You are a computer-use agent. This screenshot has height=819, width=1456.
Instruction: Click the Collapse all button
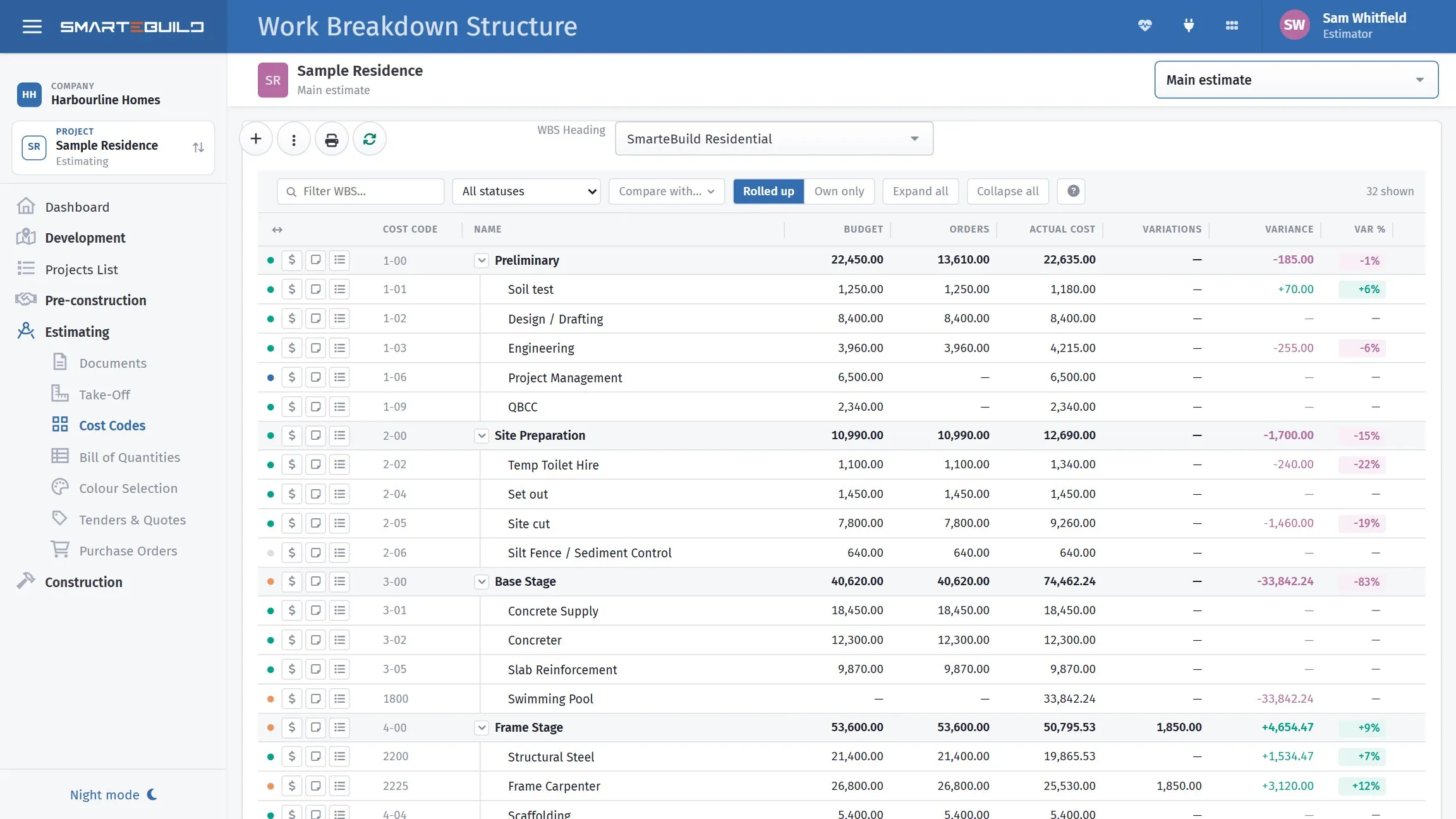(x=1007, y=191)
